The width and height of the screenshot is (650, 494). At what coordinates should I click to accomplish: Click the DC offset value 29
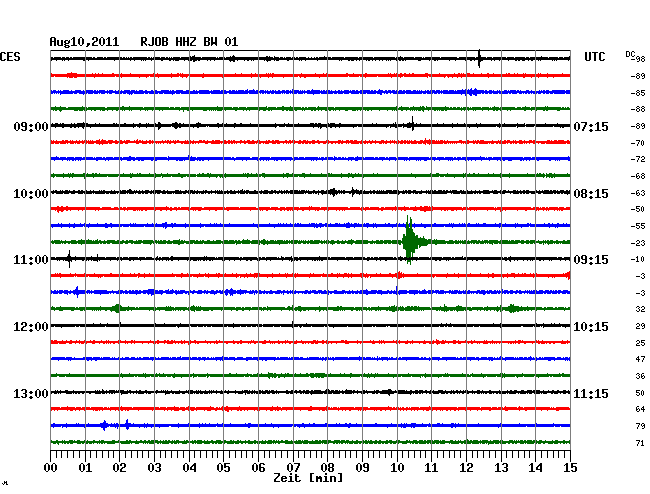click(640, 326)
